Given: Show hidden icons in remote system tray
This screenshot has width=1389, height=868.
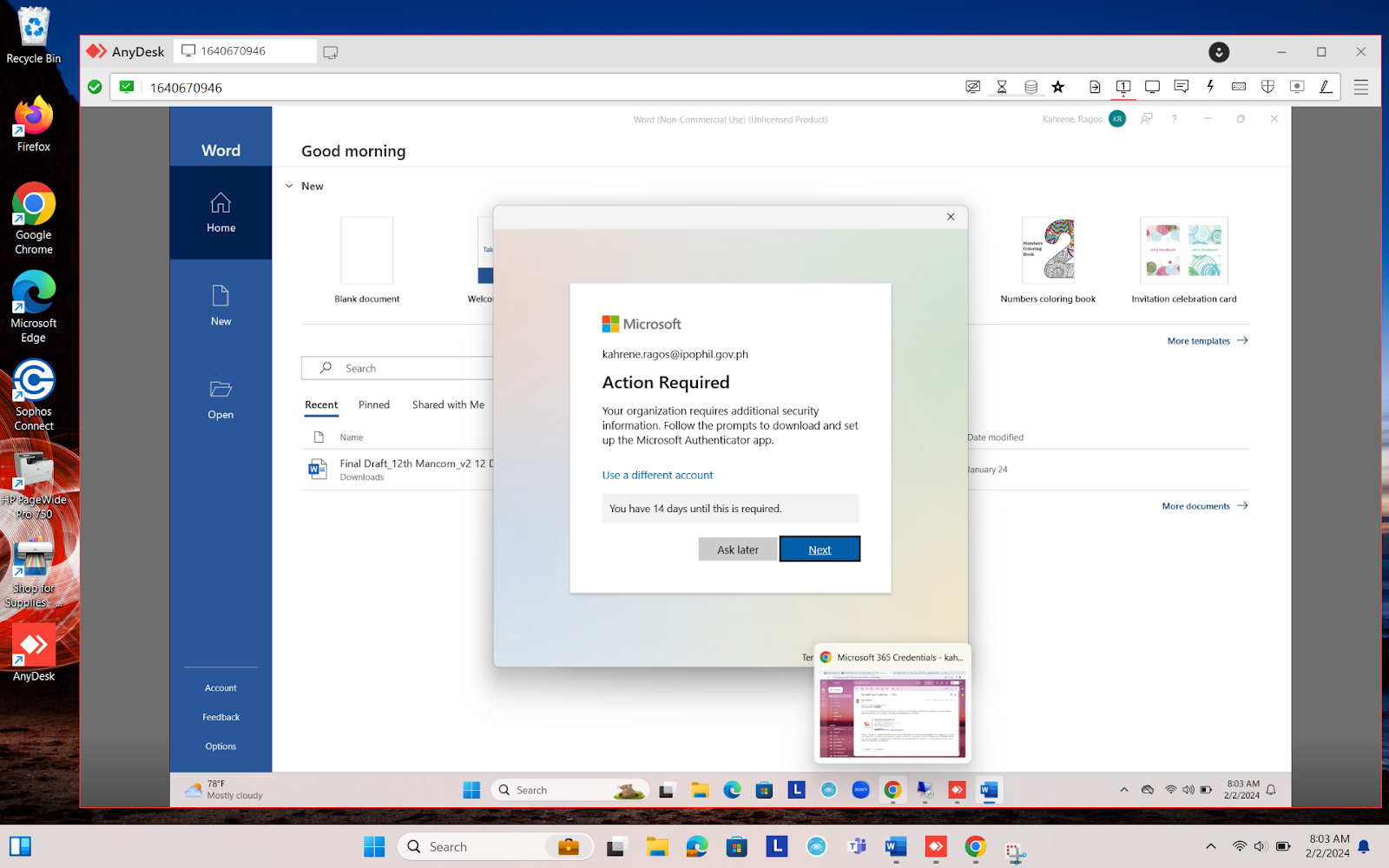Looking at the screenshot, I should (x=1124, y=790).
